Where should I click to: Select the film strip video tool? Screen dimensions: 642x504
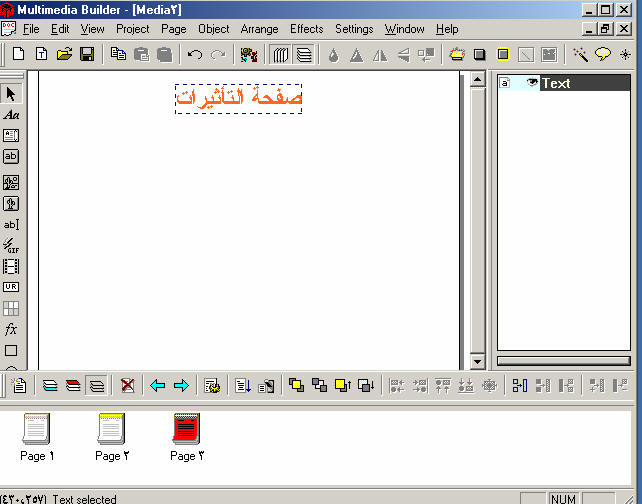click(11, 267)
